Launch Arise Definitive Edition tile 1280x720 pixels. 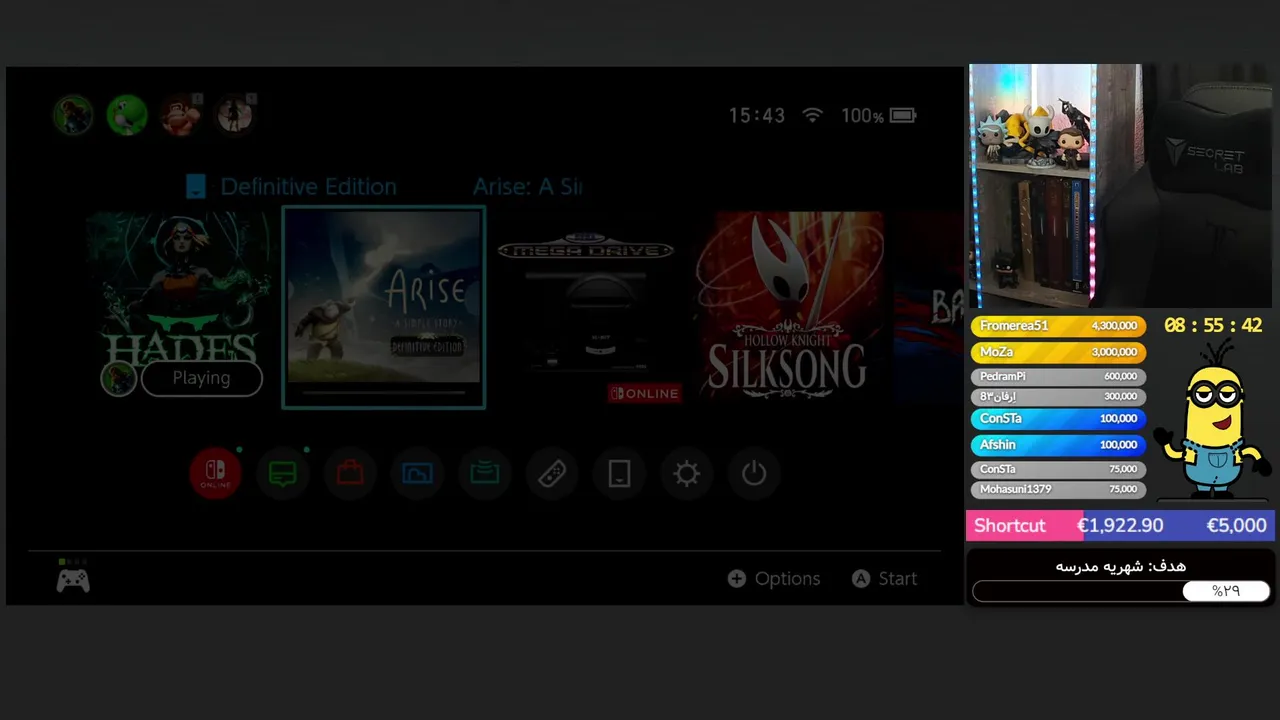384,308
